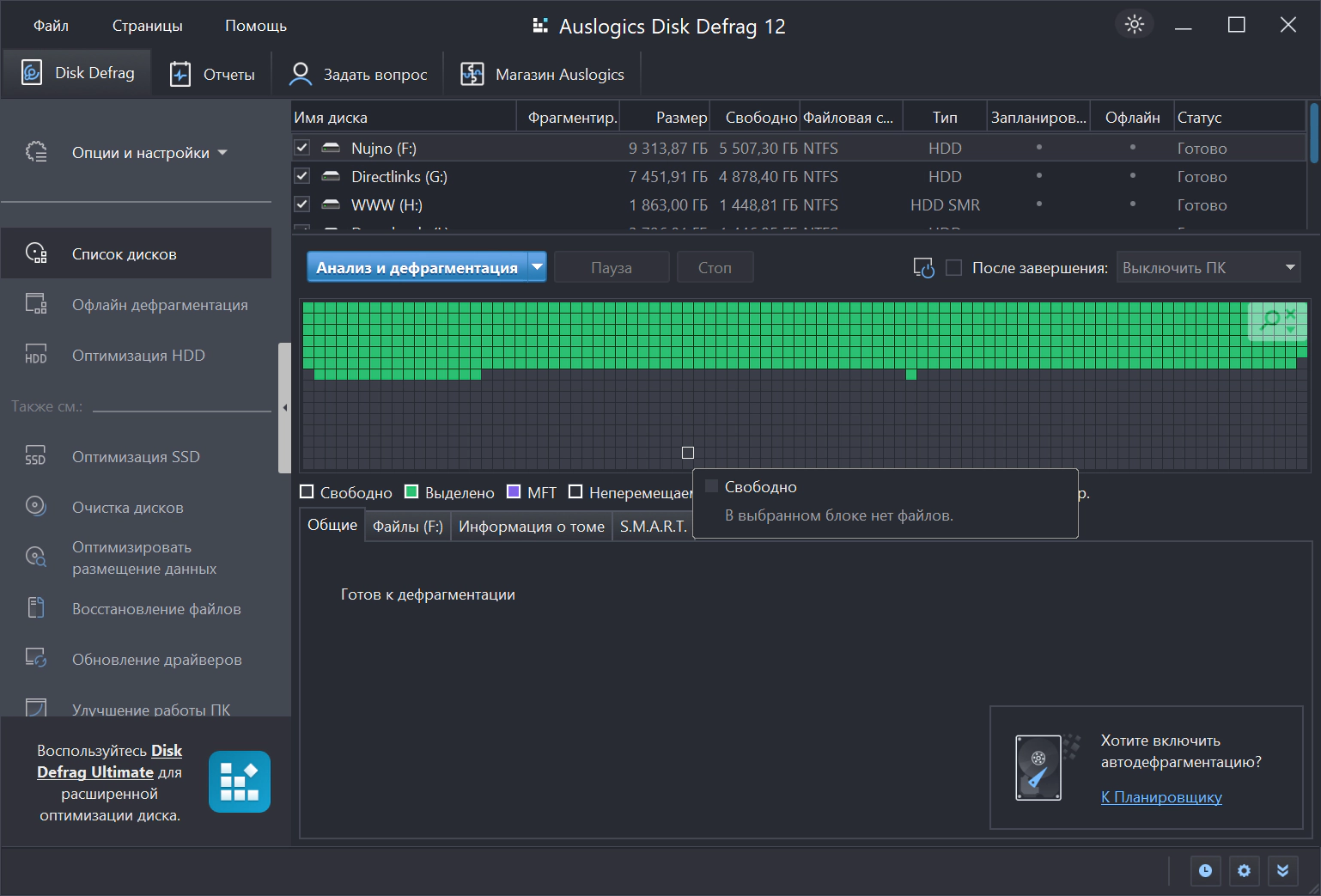Screen dimensions: 1321x896
Task: Open the Disk Defrag tab
Action: (x=77, y=73)
